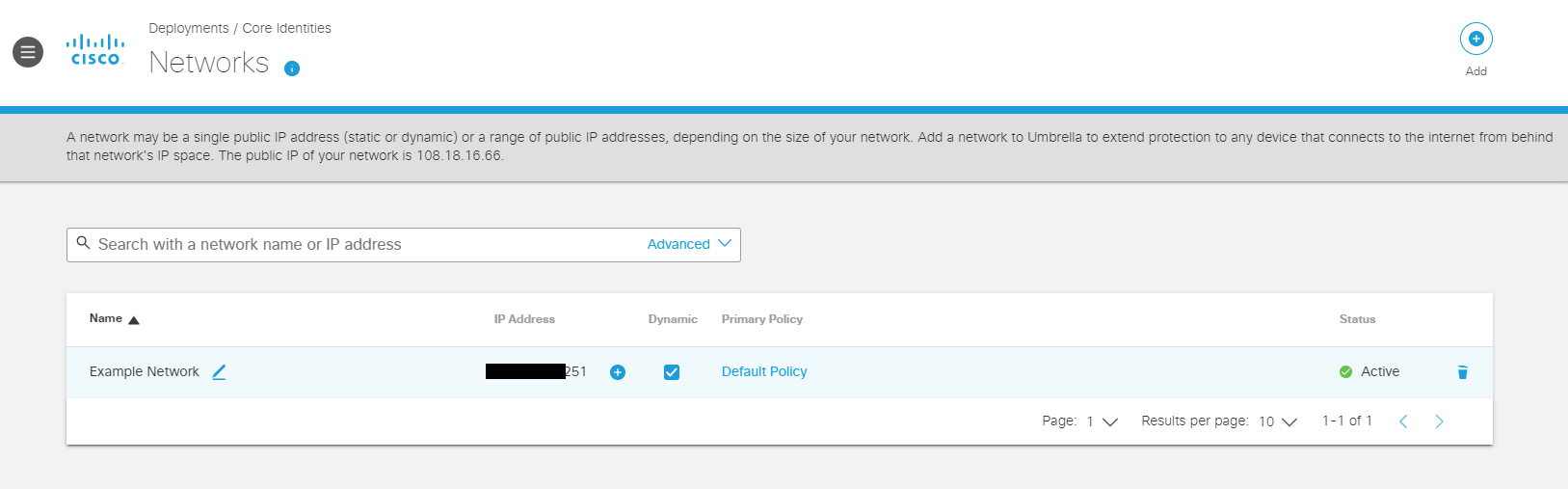Expand the Advanced search dropdown
The width and height of the screenshot is (1568, 489).
click(689, 244)
